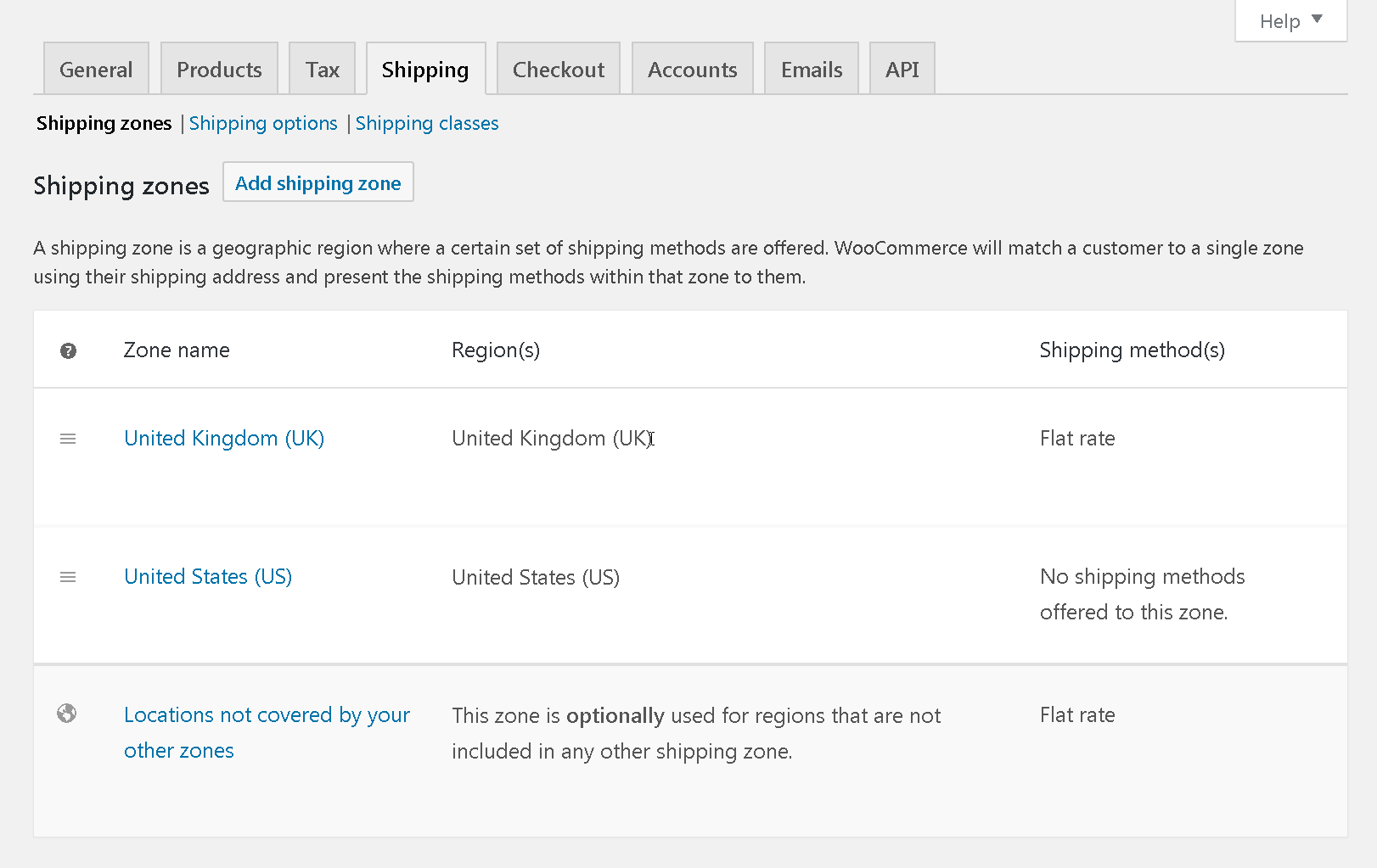Edit the United States (US) zone
This screenshot has width=1377, height=868.
208,576
